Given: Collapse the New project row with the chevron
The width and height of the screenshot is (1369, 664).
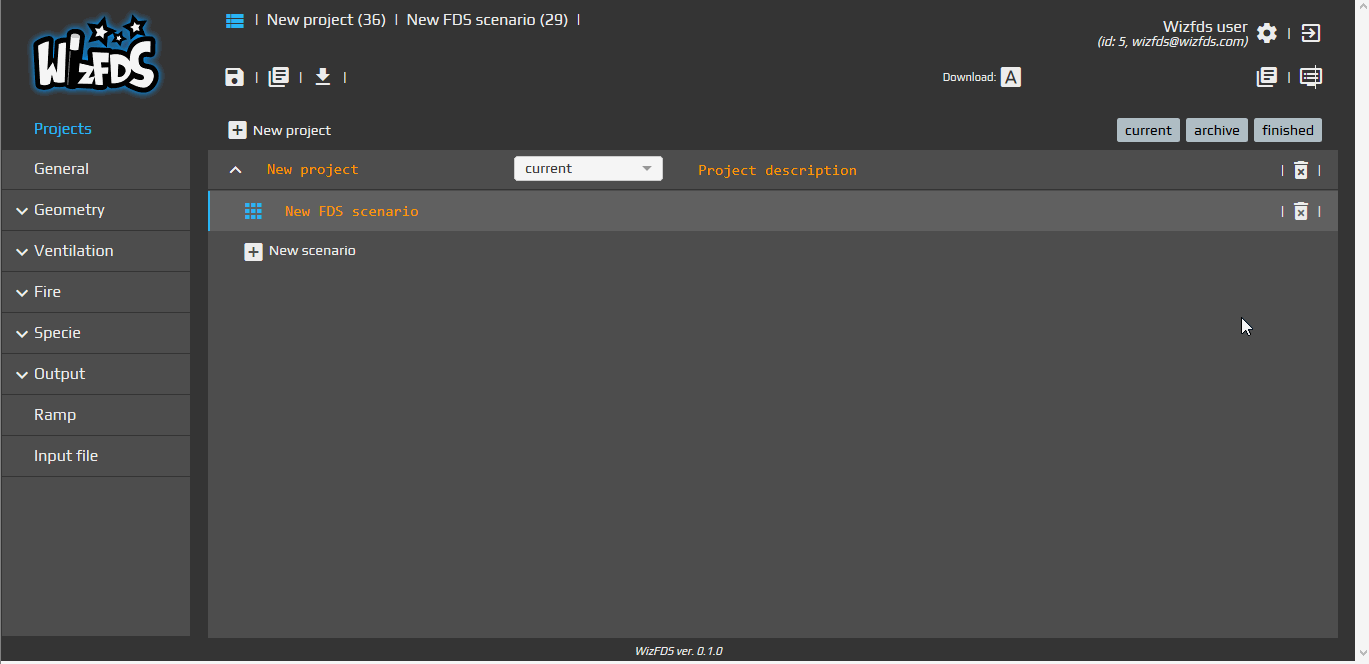Looking at the screenshot, I should [235, 169].
